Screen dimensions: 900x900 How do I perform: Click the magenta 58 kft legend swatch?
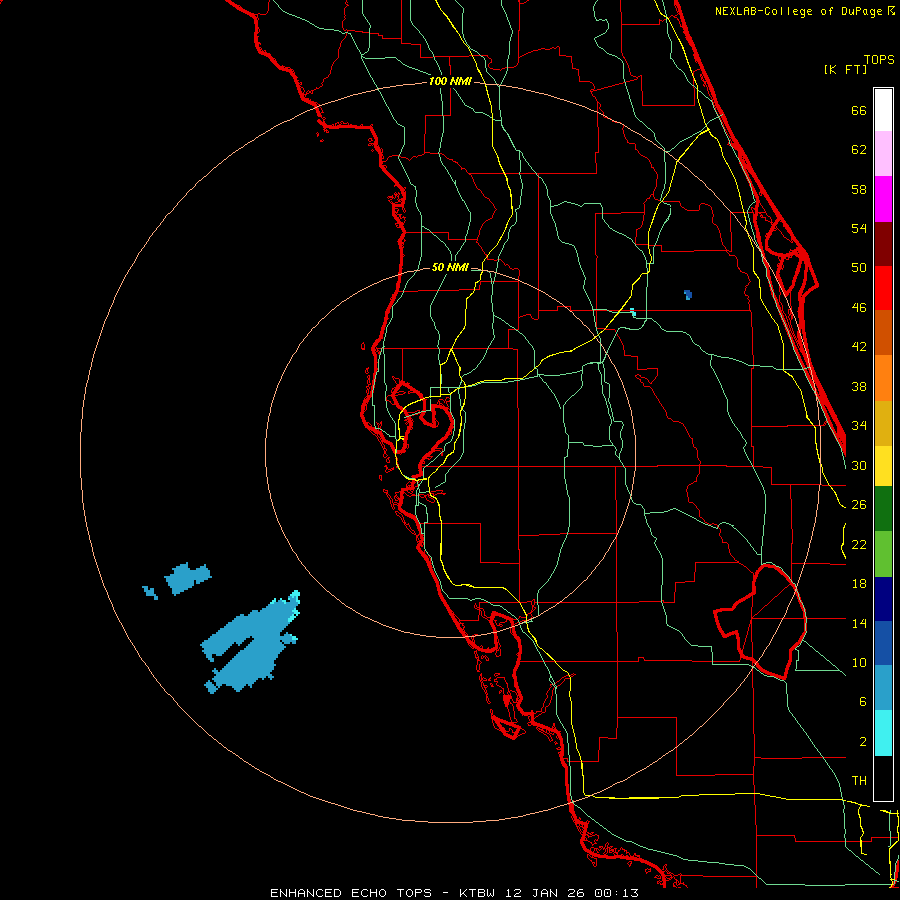coord(883,199)
